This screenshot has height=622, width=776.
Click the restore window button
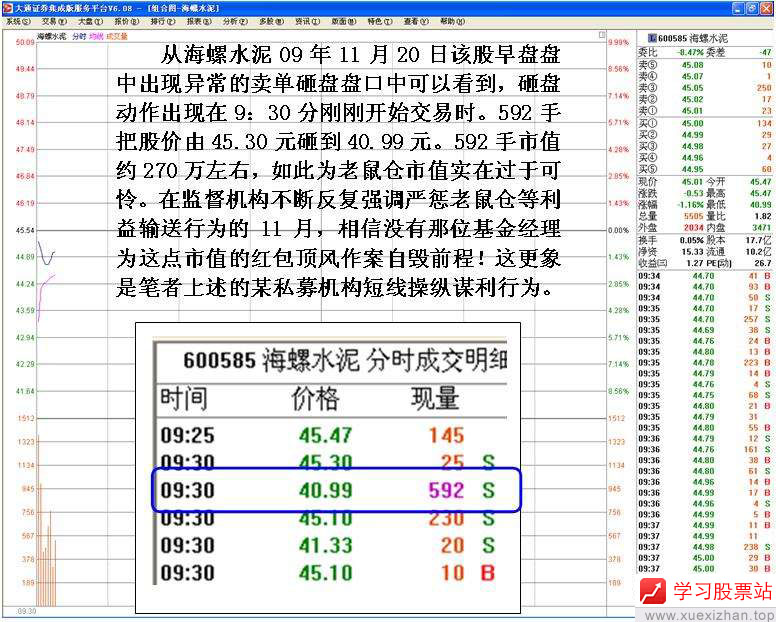752,7
